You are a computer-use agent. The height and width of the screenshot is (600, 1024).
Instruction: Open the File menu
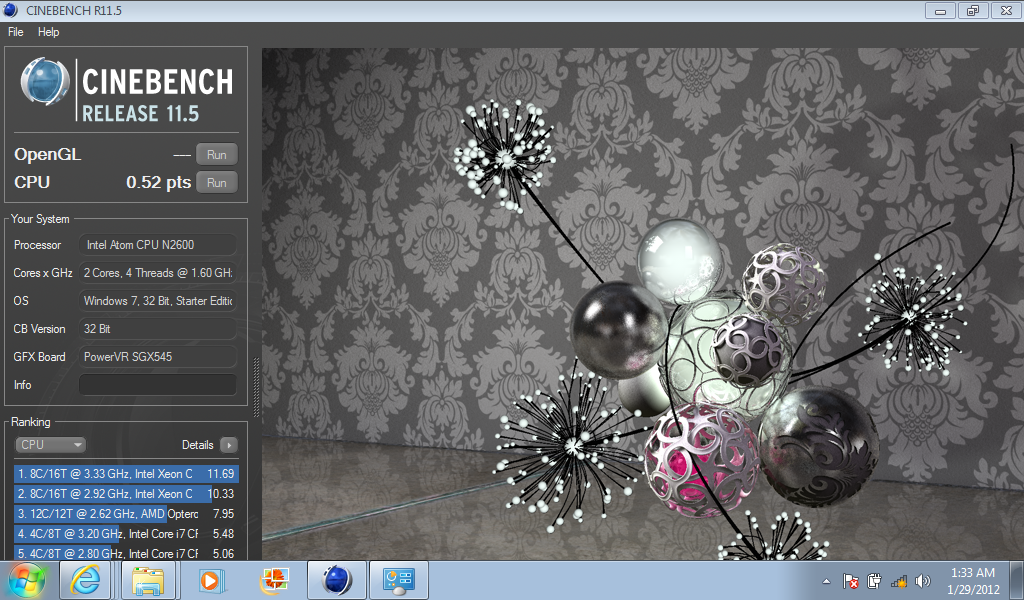(16, 32)
